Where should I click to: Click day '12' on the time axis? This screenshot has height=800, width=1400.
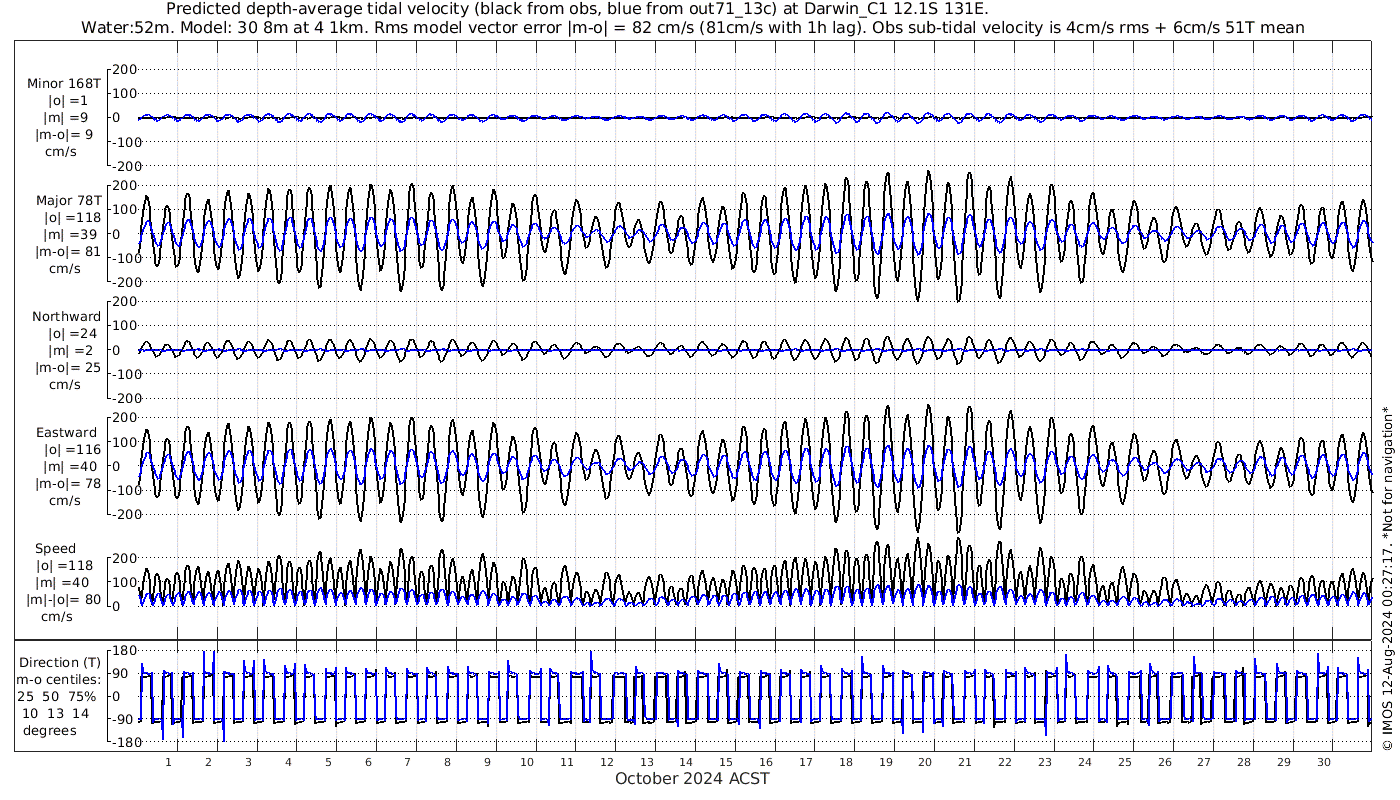(607, 762)
